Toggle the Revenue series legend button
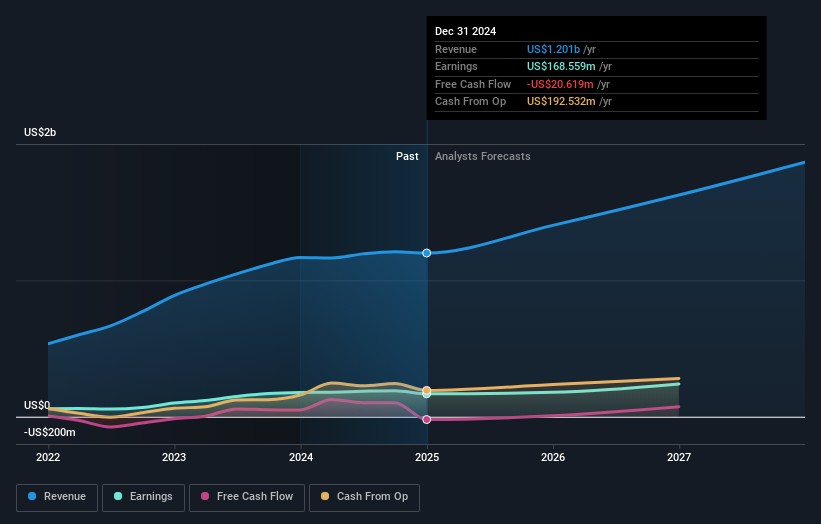 click(x=57, y=497)
